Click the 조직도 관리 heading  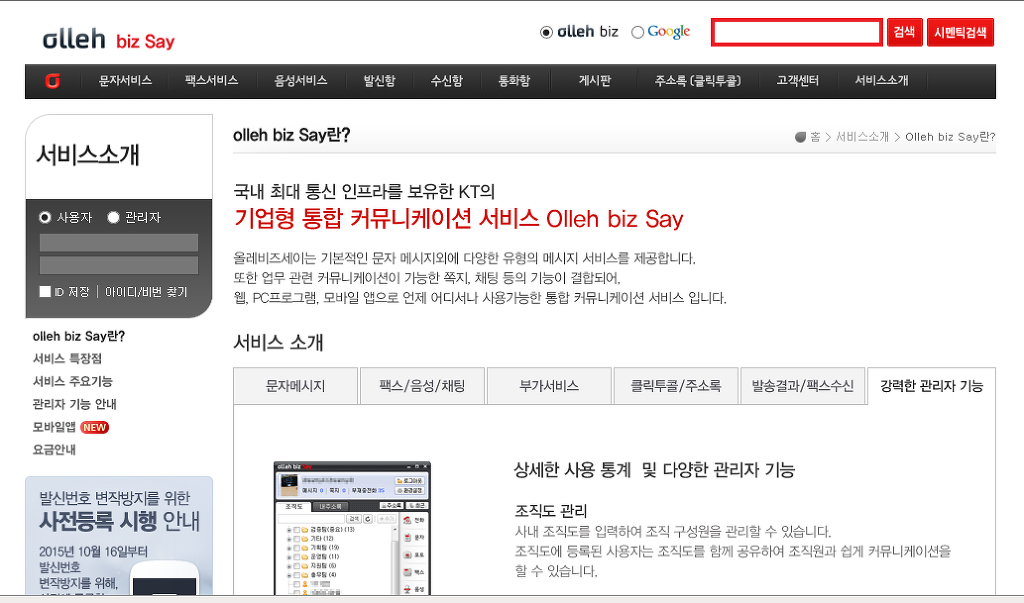click(x=551, y=511)
